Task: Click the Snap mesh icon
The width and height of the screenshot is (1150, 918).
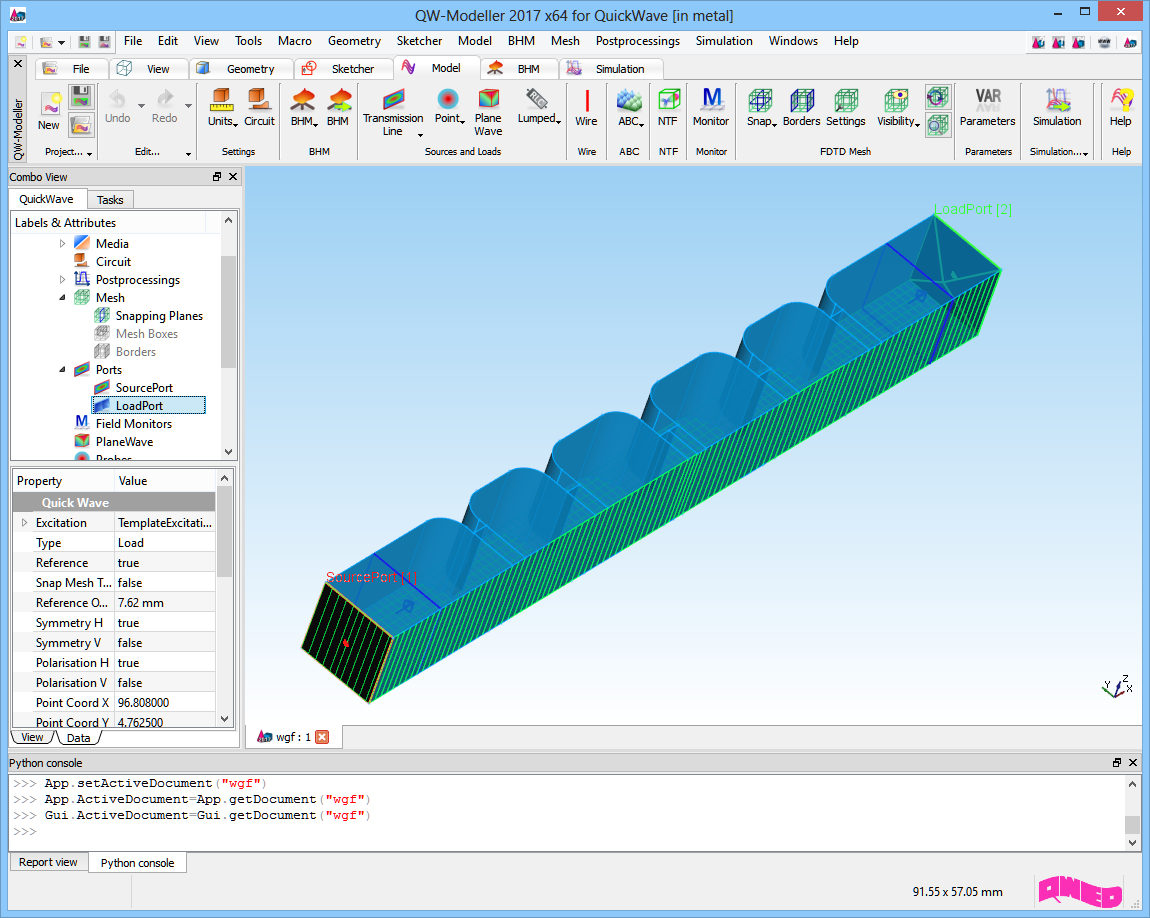Action: point(760,100)
